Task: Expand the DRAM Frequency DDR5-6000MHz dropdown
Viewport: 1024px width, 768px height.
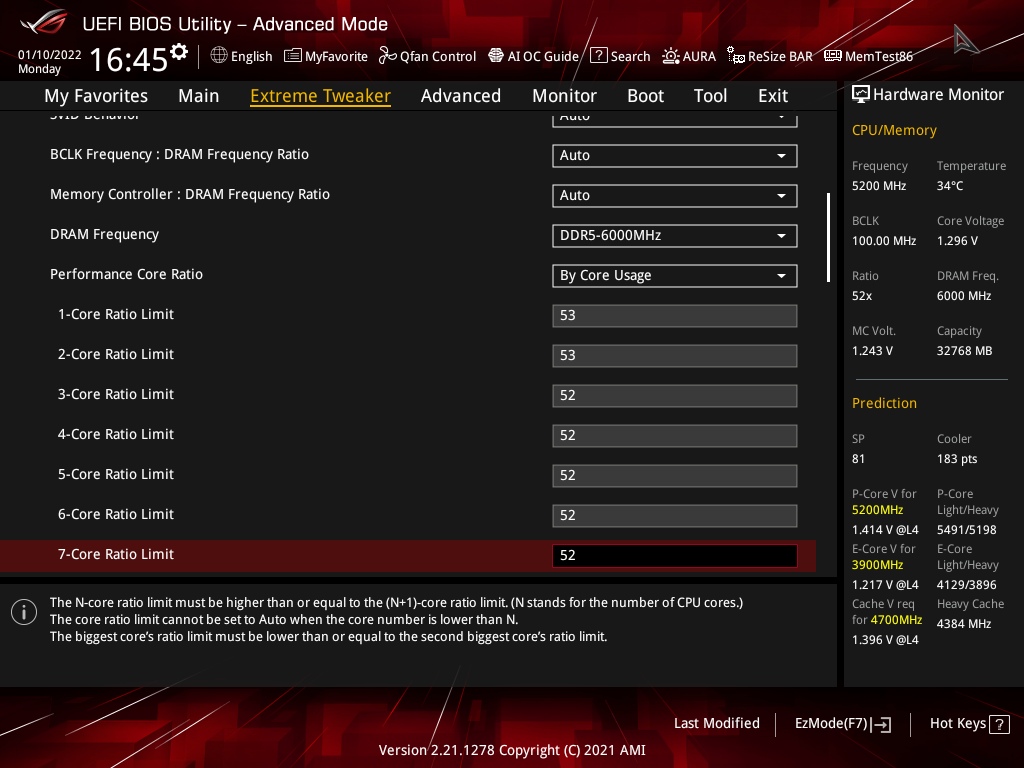Action: click(x=675, y=235)
